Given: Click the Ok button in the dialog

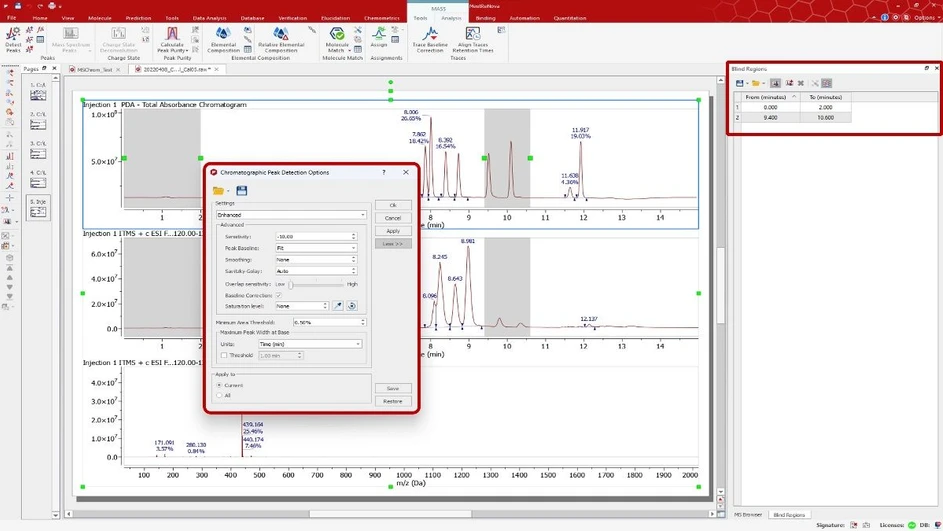Looking at the screenshot, I should click(393, 205).
